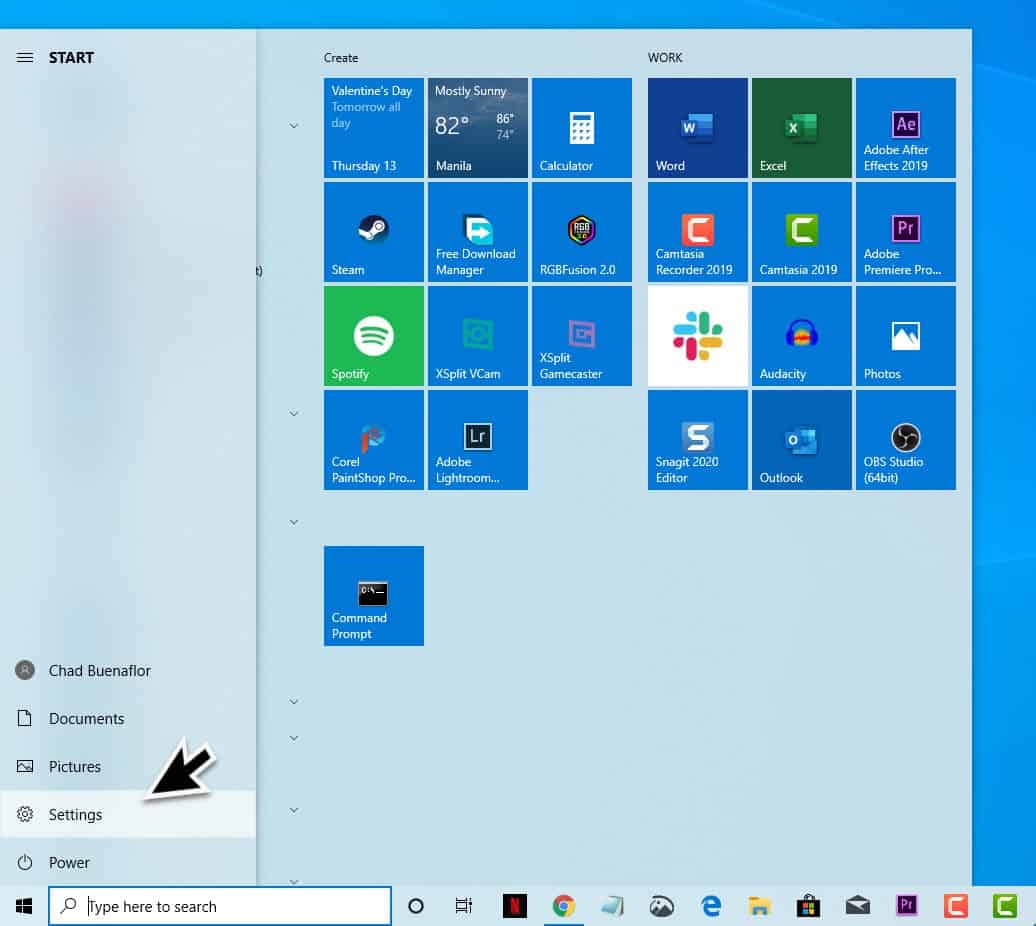Open the Slack tile

[697, 336]
